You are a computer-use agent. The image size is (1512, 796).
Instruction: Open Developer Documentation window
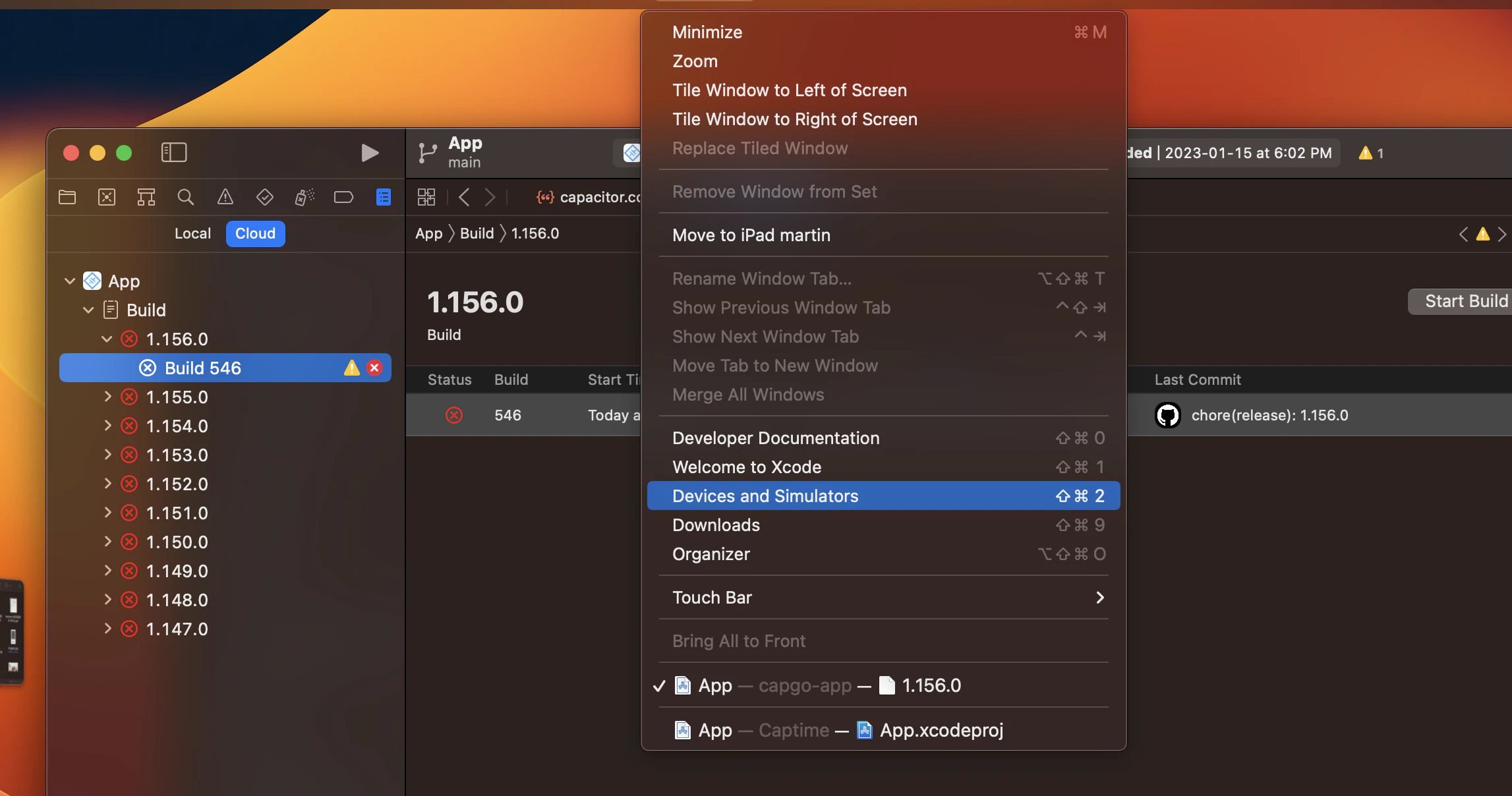(x=776, y=437)
